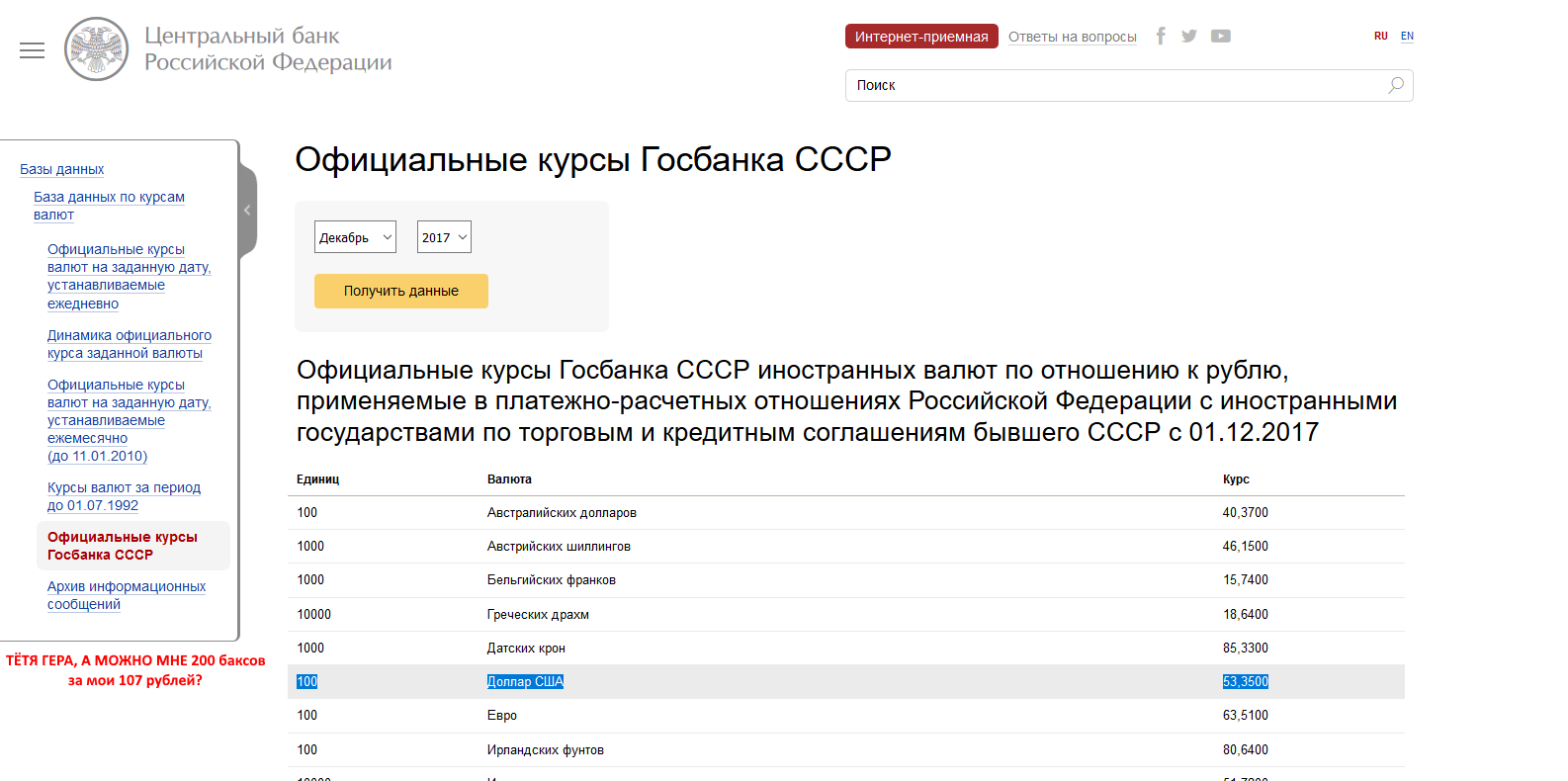Click the rate value 80,6400

1246,749
